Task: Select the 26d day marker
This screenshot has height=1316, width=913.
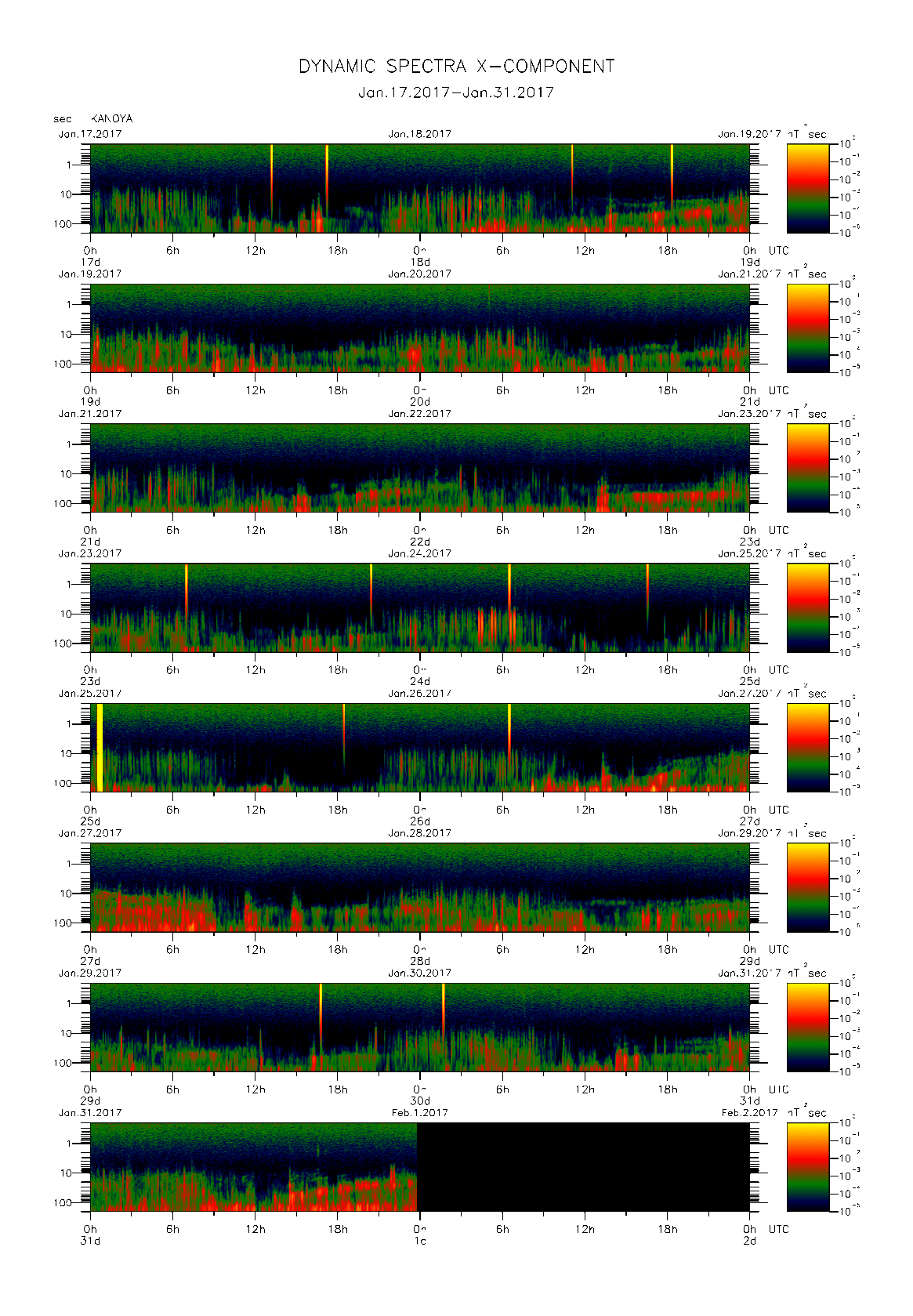Action: (420, 821)
